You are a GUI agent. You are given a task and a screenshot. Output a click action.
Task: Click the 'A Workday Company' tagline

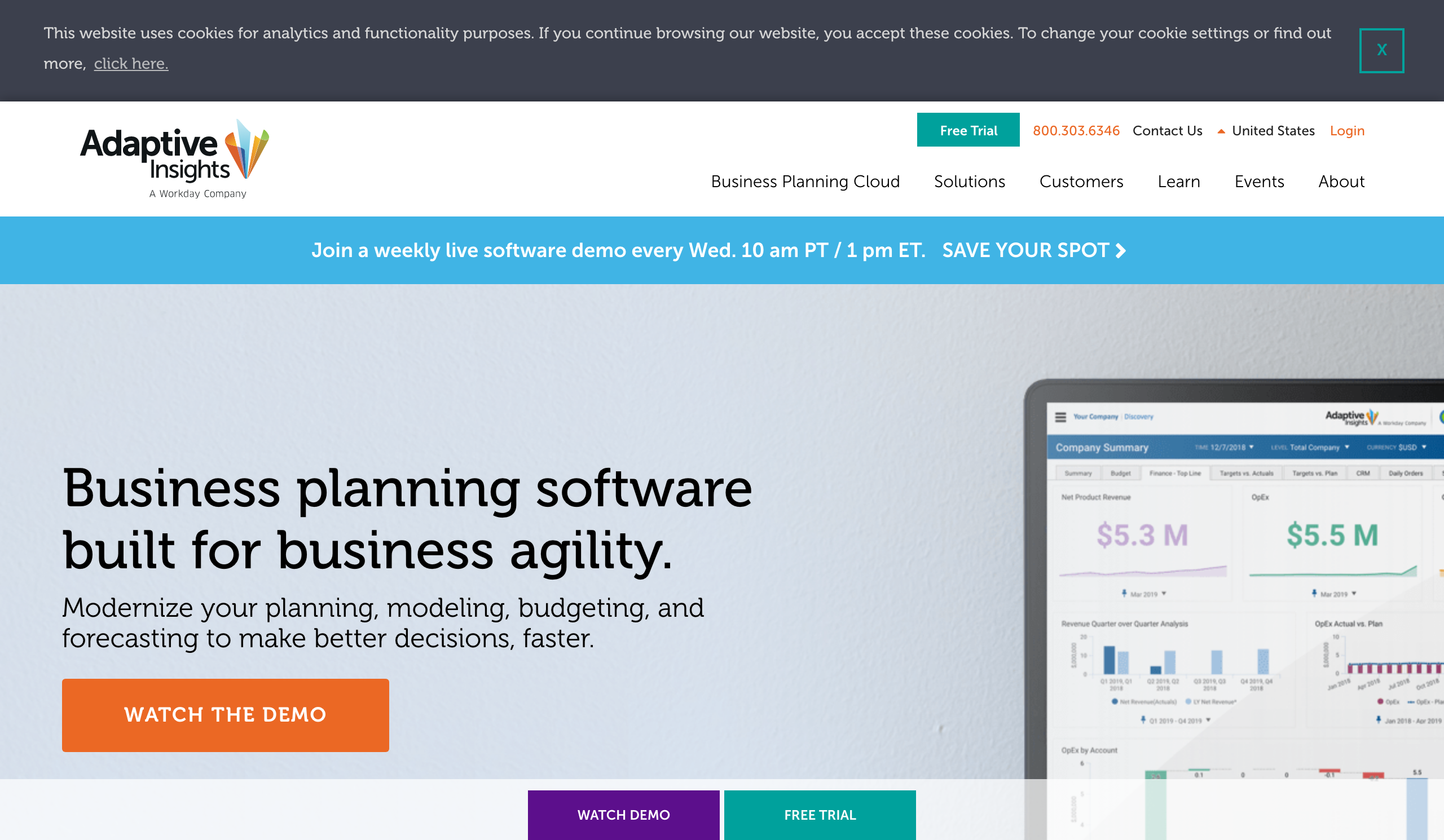[197, 193]
